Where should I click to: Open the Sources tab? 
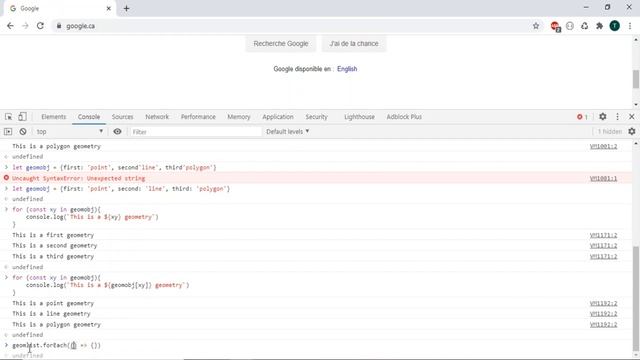(122, 117)
